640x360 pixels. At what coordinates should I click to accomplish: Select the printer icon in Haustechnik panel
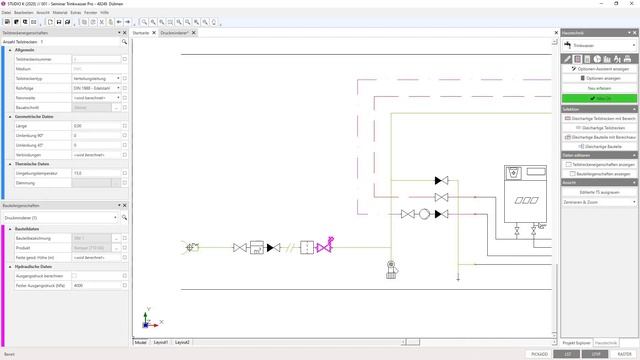[x=627, y=59]
